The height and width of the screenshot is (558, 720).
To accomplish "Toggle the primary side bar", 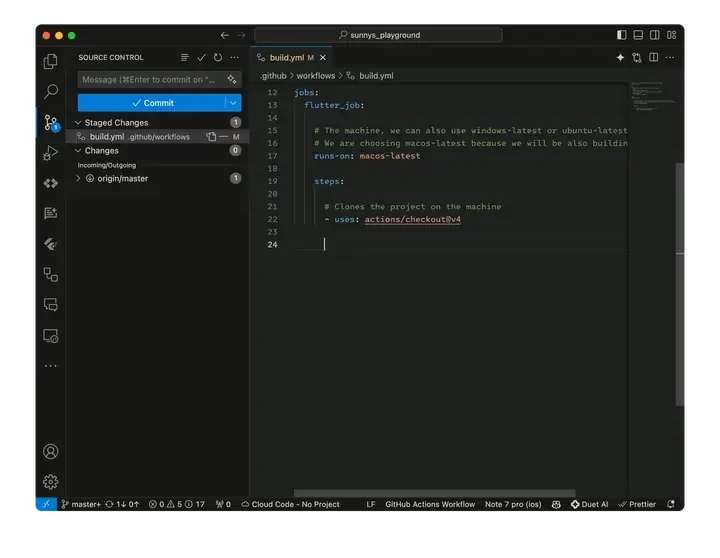I will coord(621,35).
